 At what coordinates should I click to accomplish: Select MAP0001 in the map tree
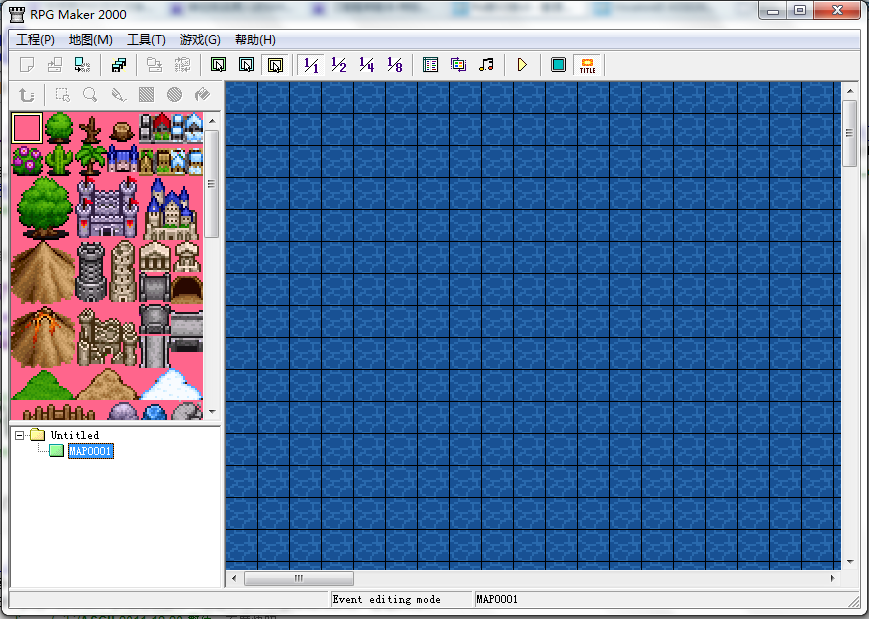[x=90, y=451]
